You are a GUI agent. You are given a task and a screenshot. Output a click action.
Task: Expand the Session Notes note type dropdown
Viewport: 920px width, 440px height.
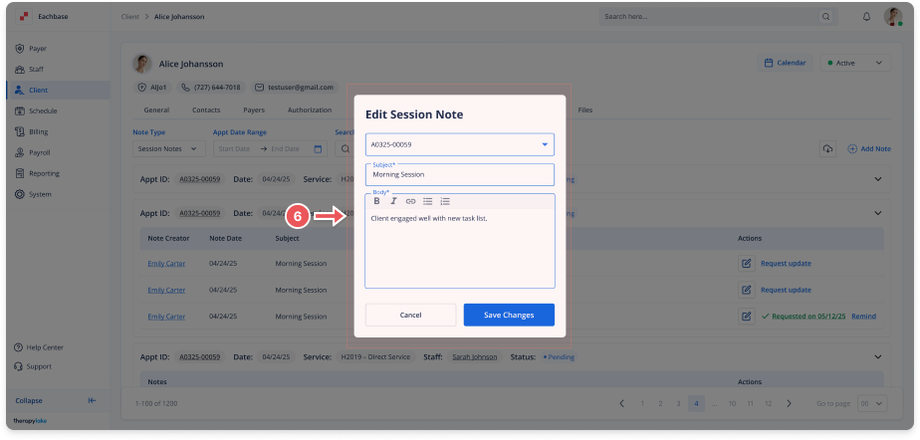169,149
